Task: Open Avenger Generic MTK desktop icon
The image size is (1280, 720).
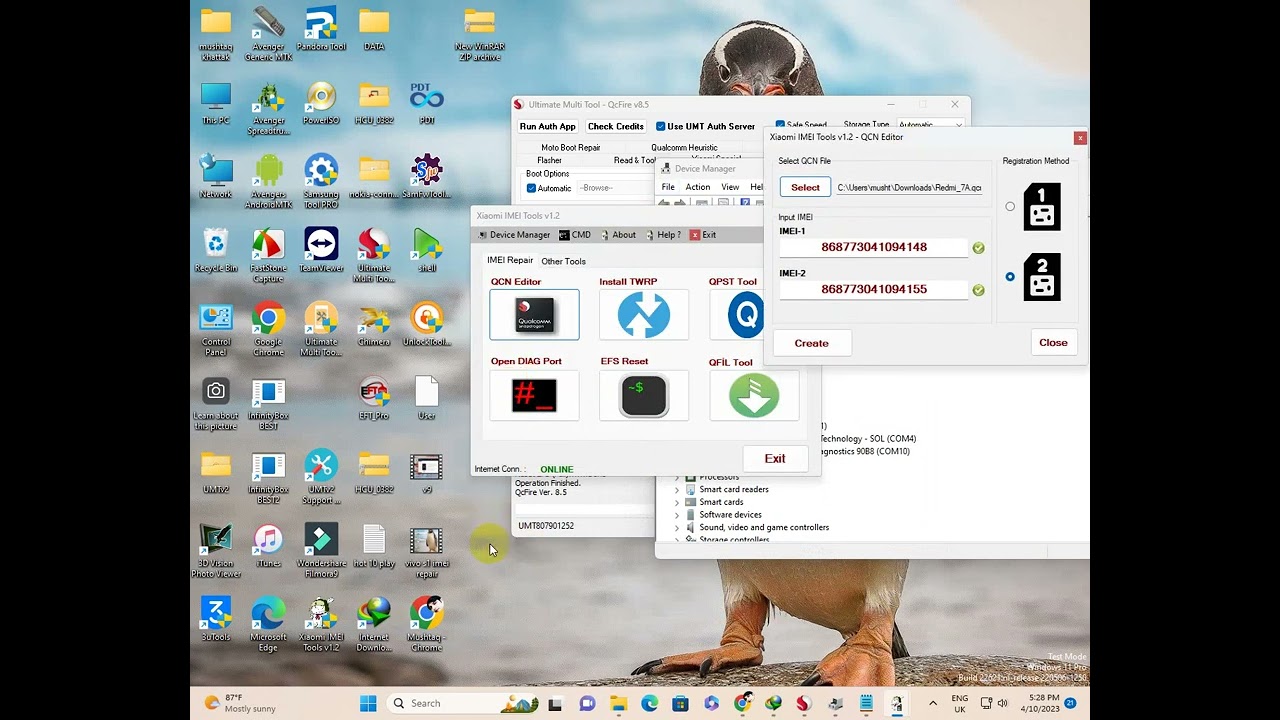Action: (268, 34)
